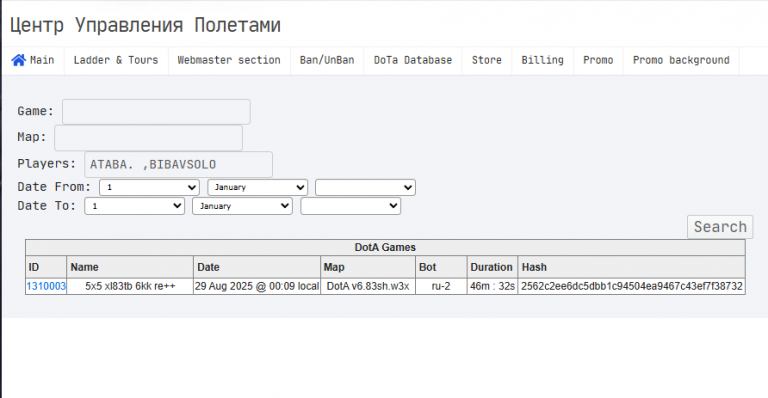Open the Ban/UnBan page

pyautogui.click(x=327, y=60)
